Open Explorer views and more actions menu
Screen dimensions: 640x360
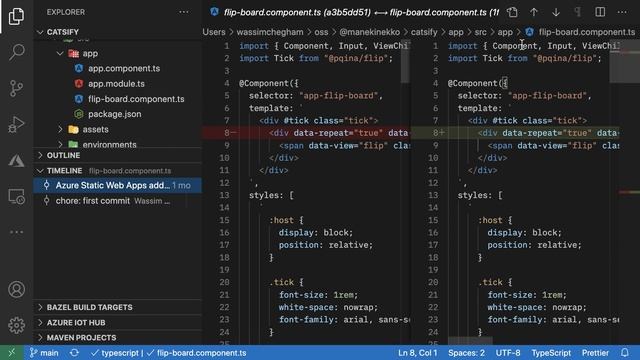click(x=184, y=12)
